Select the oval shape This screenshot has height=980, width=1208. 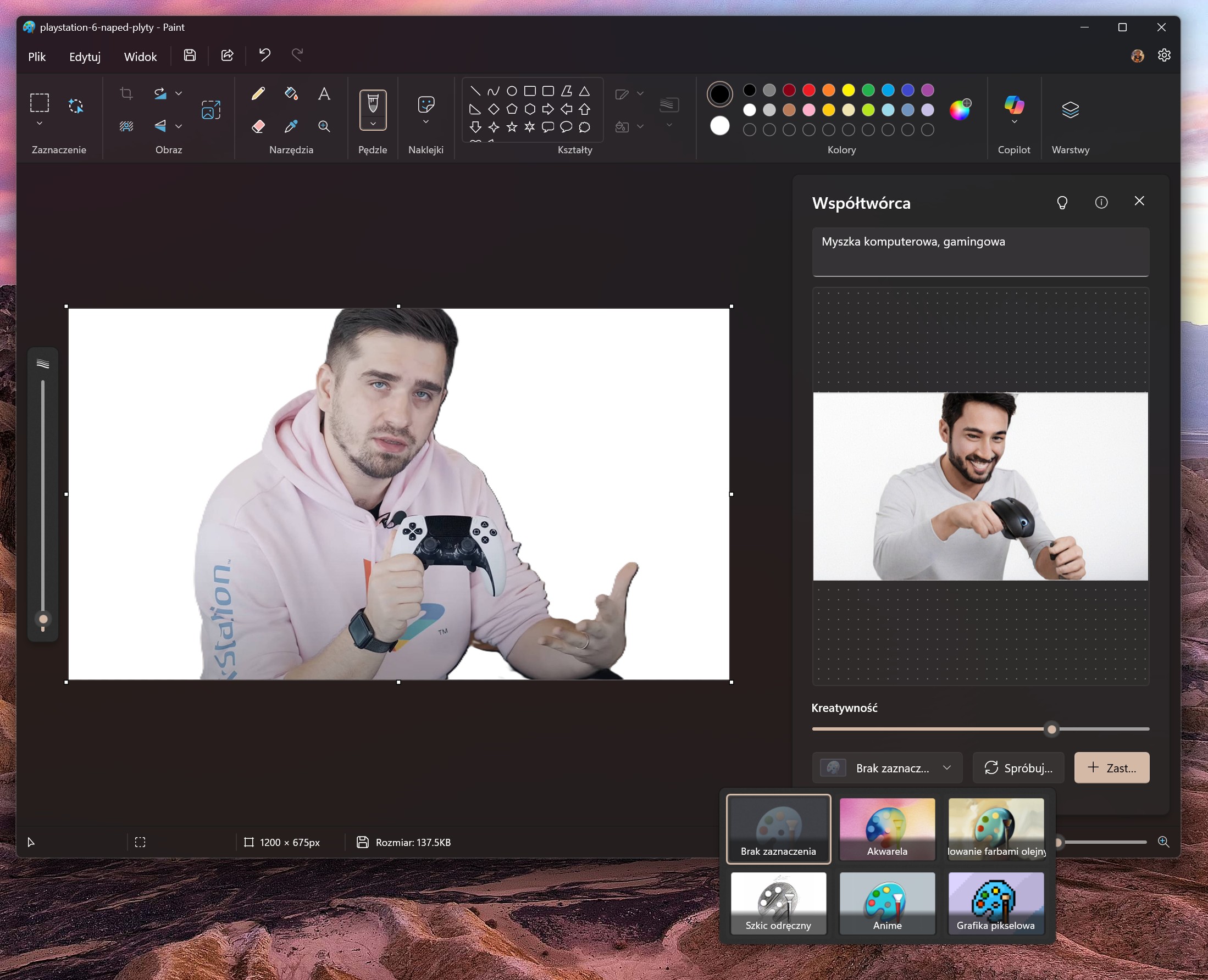[512, 91]
